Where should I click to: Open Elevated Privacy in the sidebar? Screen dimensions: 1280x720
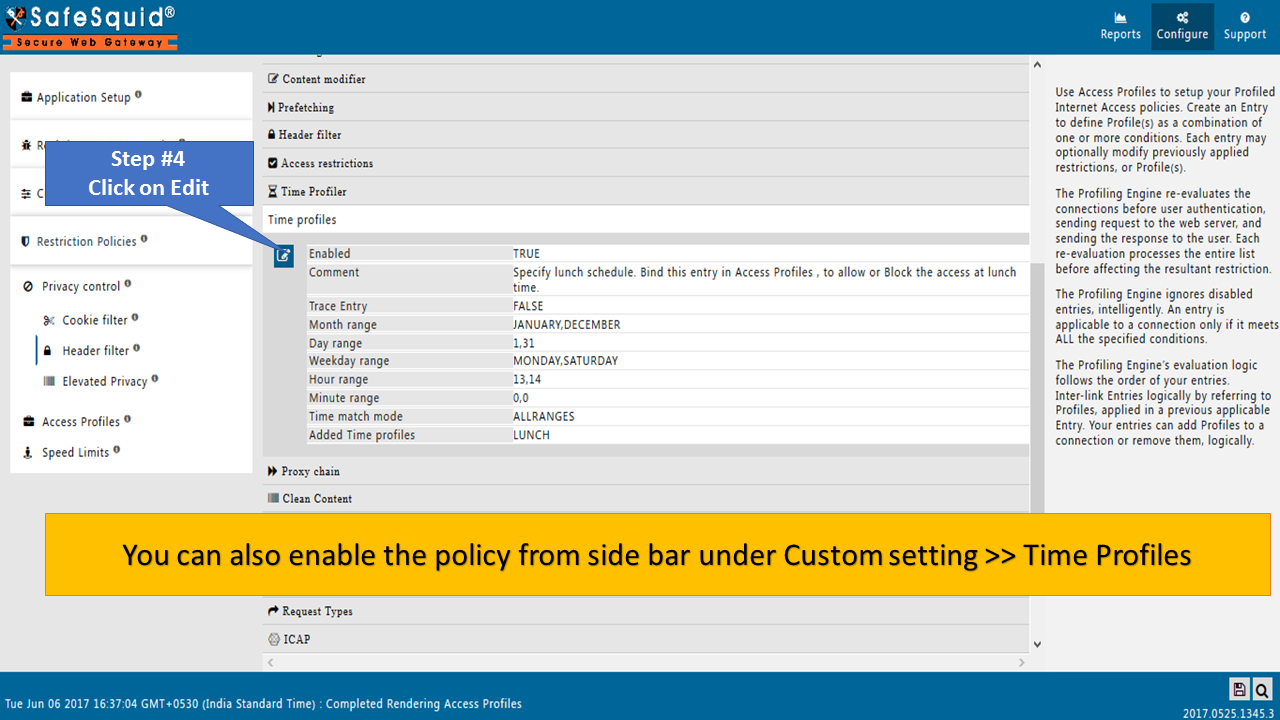pyautogui.click(x=105, y=381)
